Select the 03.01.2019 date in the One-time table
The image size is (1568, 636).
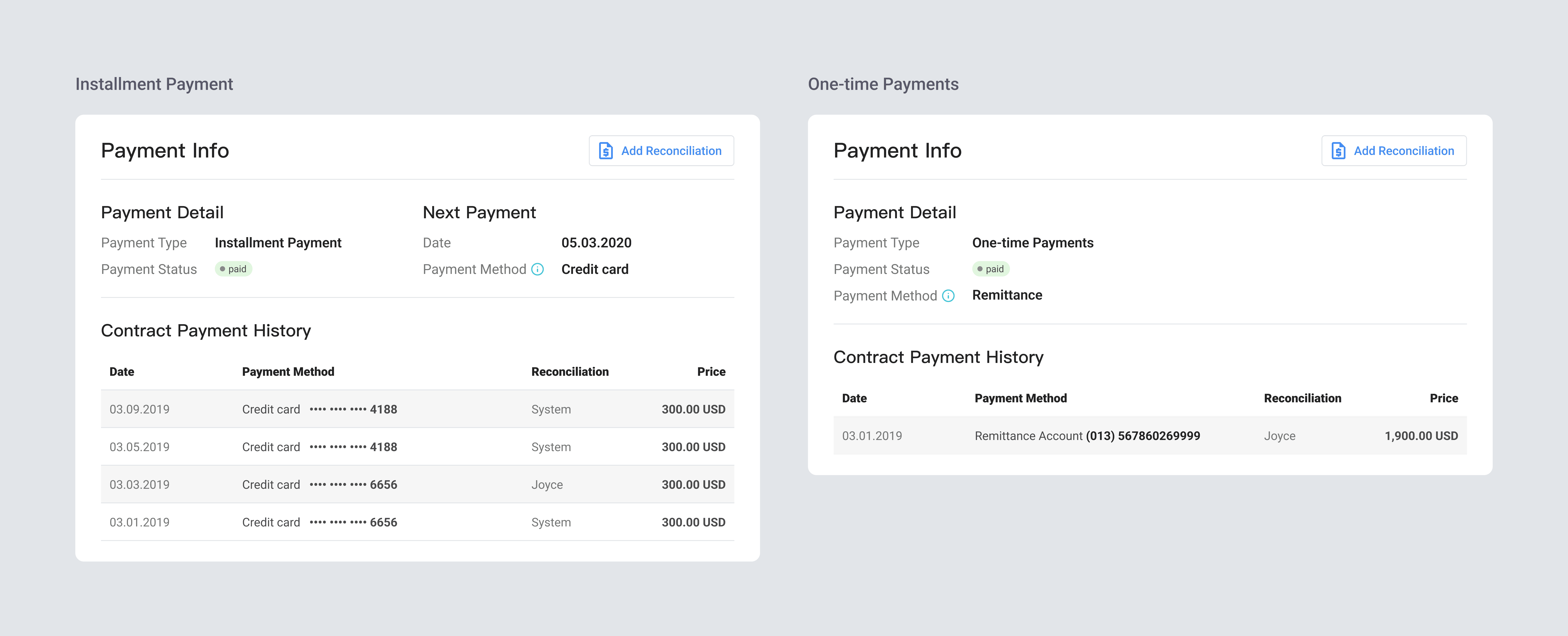(x=872, y=436)
